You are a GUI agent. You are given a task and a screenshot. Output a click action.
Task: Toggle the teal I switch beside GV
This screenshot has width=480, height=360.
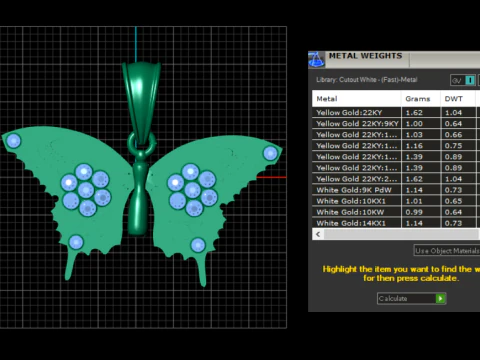[470, 80]
